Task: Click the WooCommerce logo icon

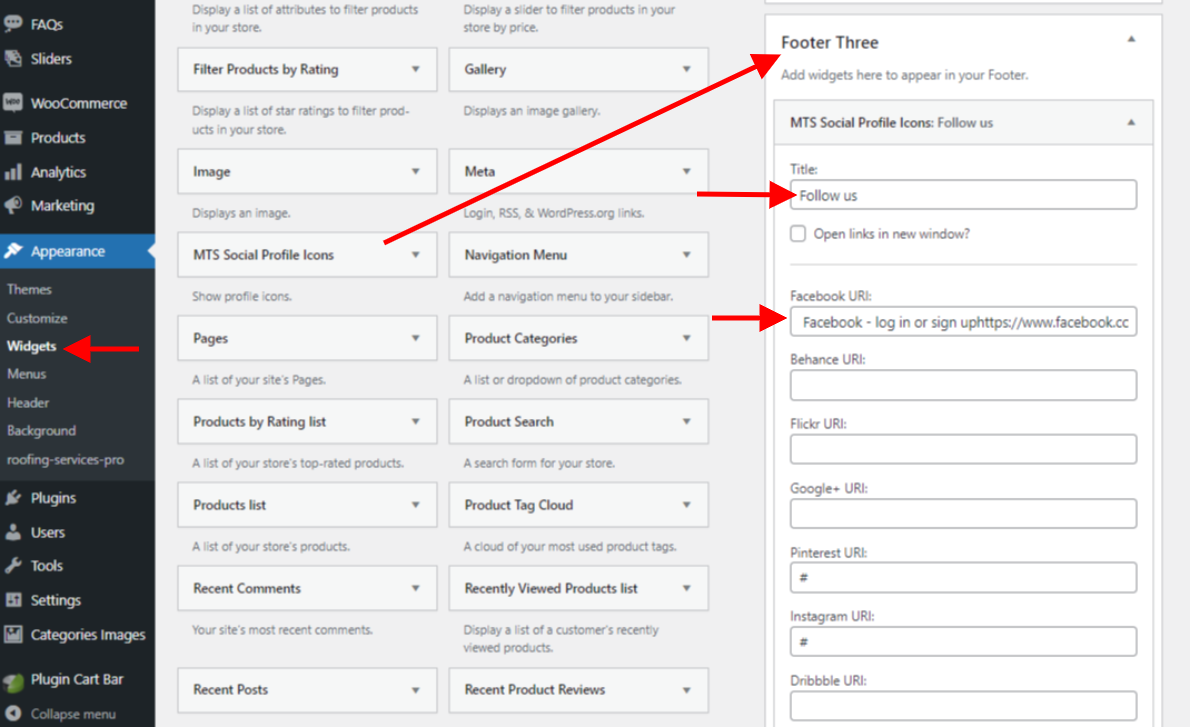Action: [x=13, y=103]
